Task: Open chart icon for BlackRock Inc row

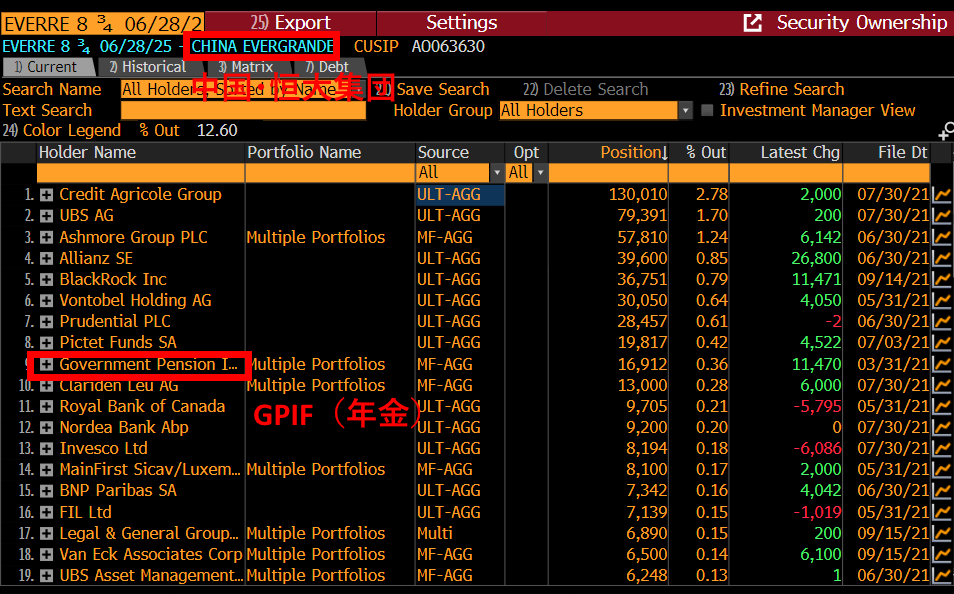Action: pos(942,279)
